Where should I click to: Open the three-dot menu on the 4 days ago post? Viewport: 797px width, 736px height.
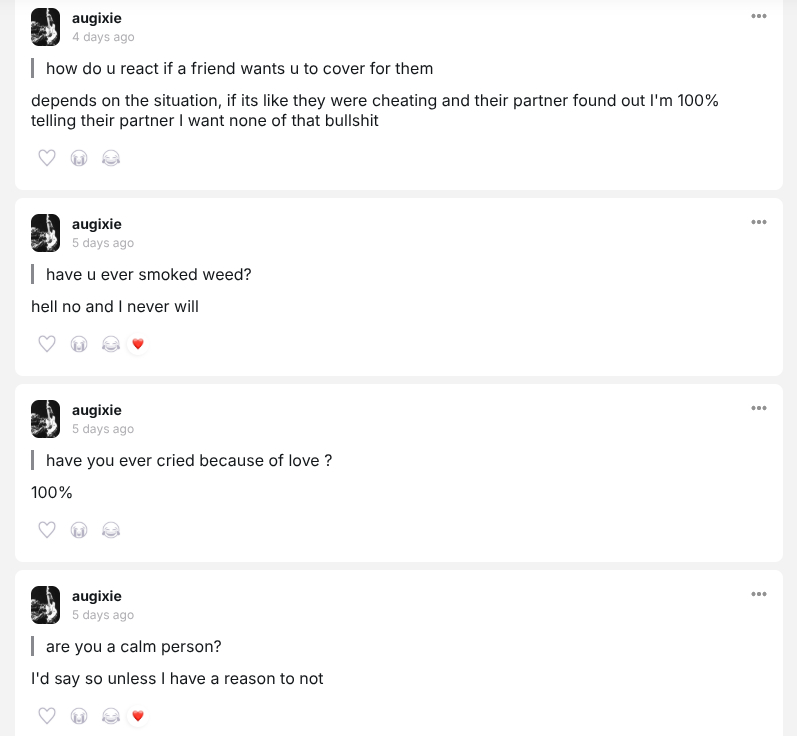coord(759,16)
